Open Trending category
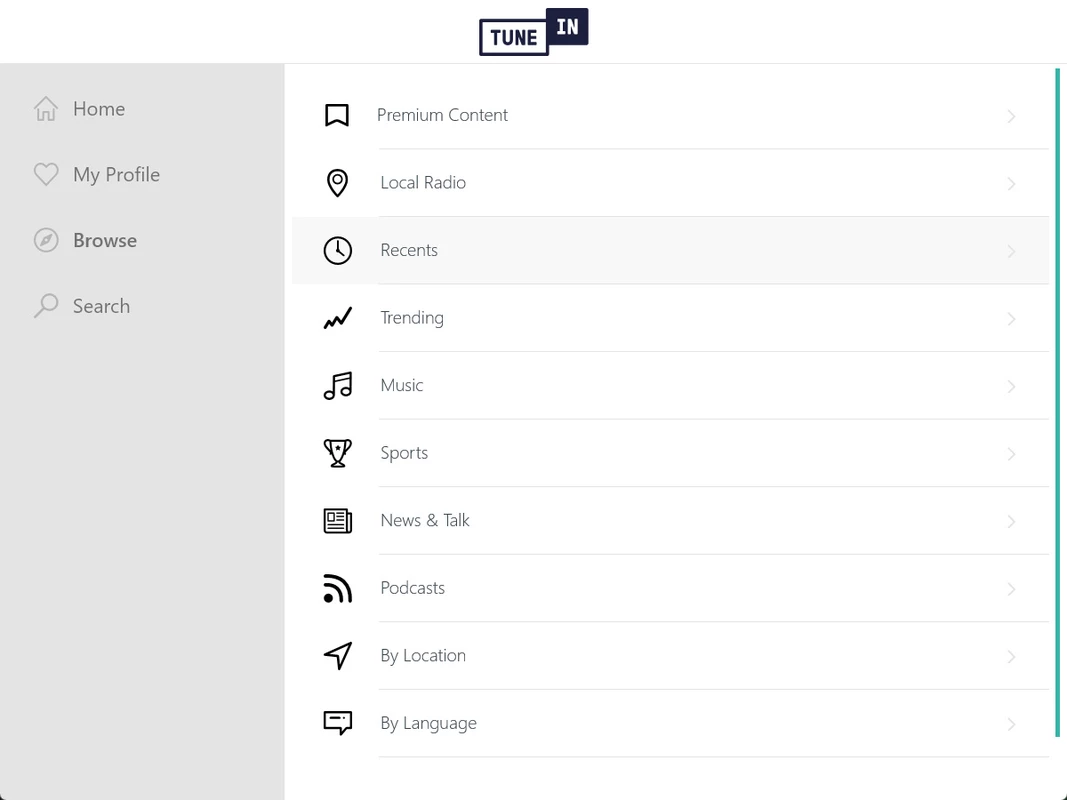This screenshot has width=1067, height=800. (670, 318)
